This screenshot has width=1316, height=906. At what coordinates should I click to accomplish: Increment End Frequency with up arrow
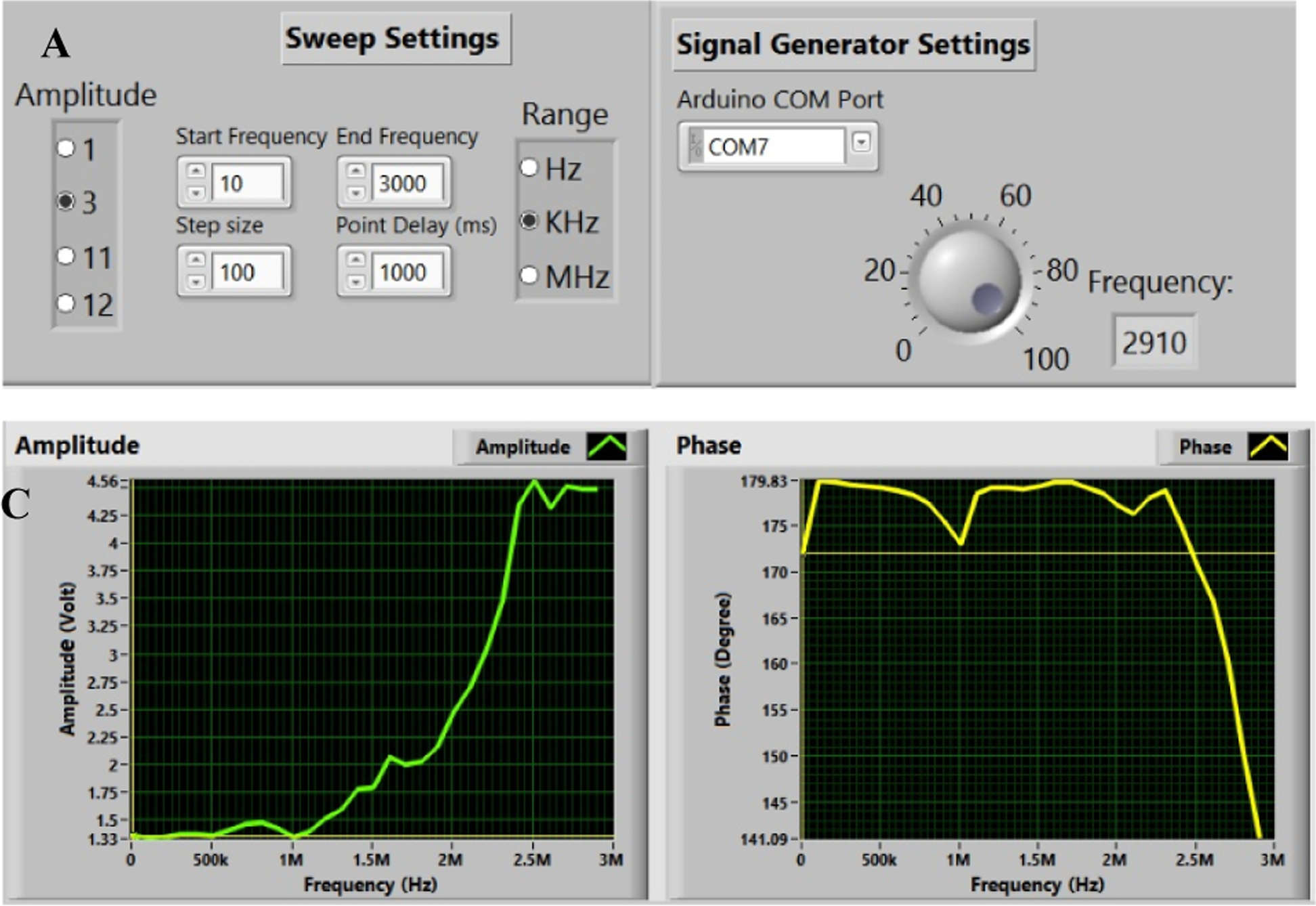pyautogui.click(x=356, y=171)
